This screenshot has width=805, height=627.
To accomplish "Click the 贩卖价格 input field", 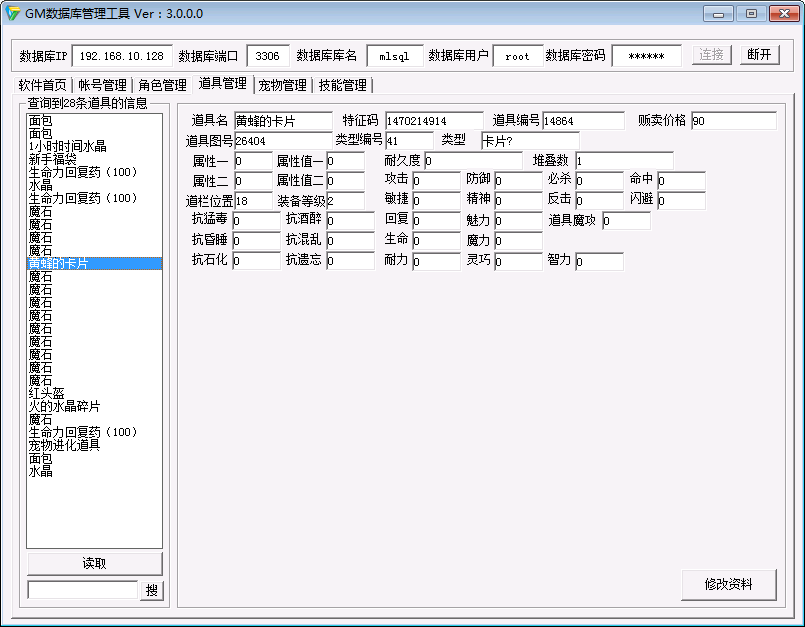I will 733,121.
